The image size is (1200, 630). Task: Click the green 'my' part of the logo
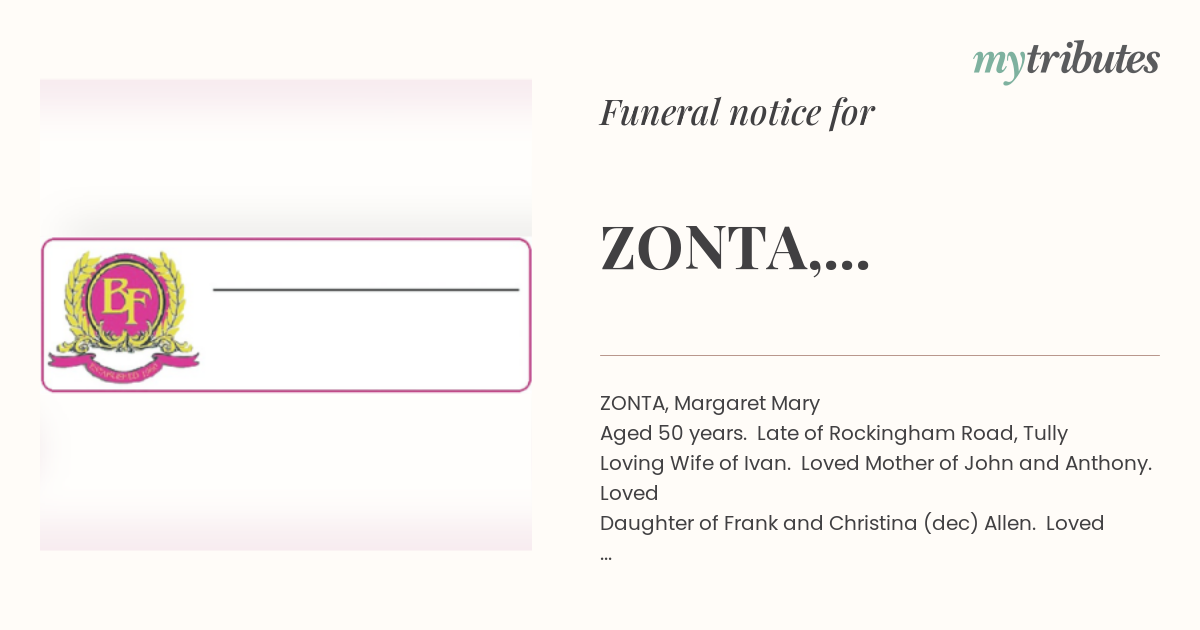click(998, 64)
